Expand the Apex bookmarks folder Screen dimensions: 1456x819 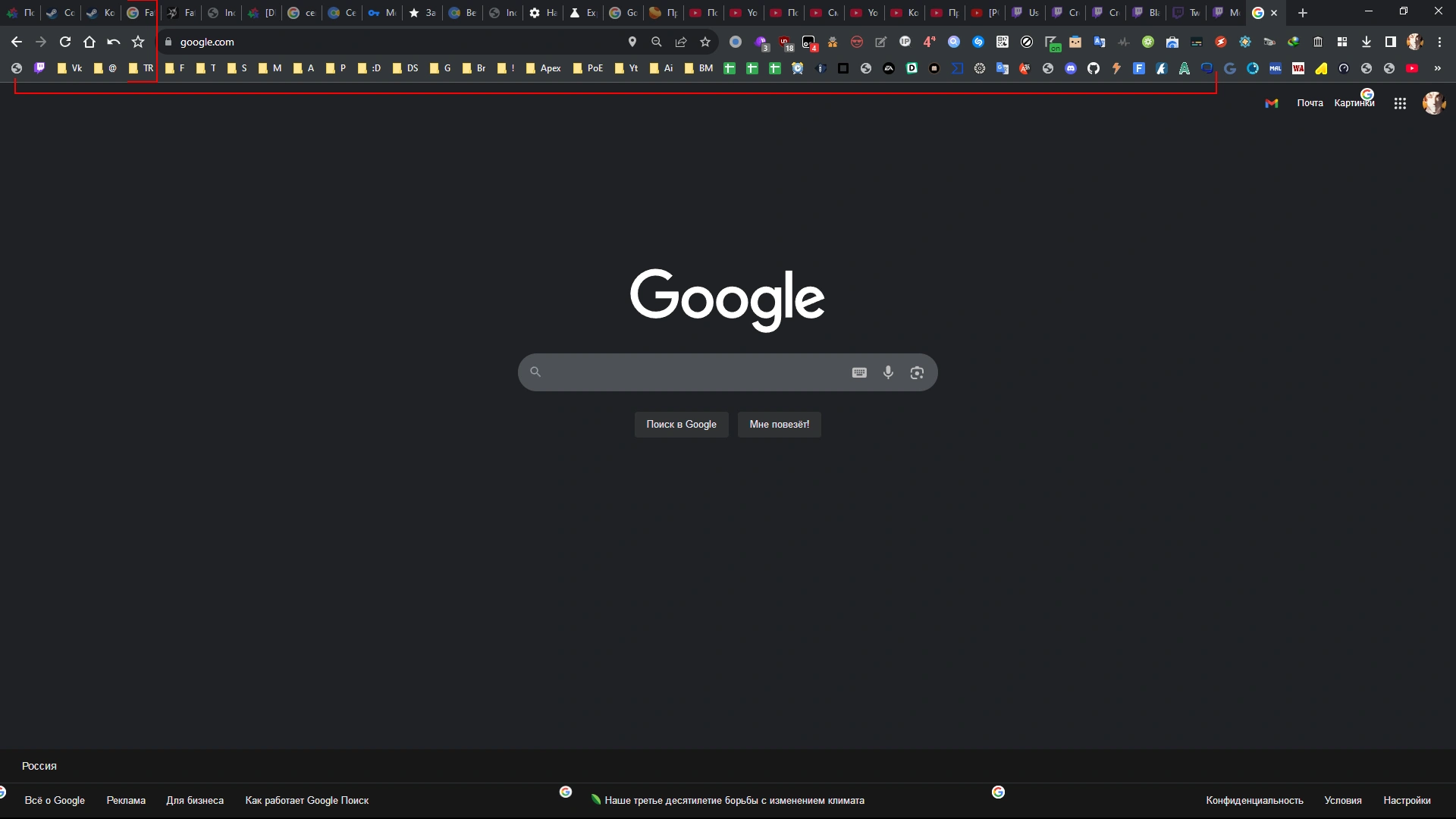(543, 68)
